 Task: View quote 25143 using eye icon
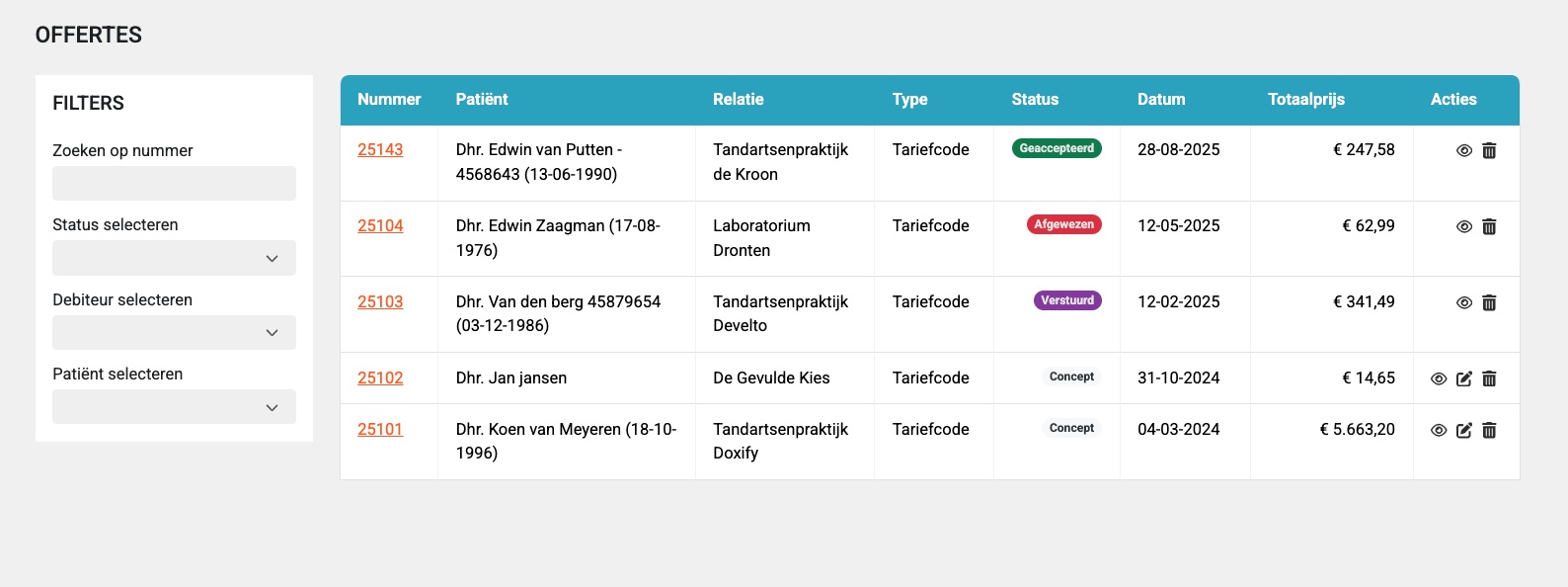tap(1464, 150)
